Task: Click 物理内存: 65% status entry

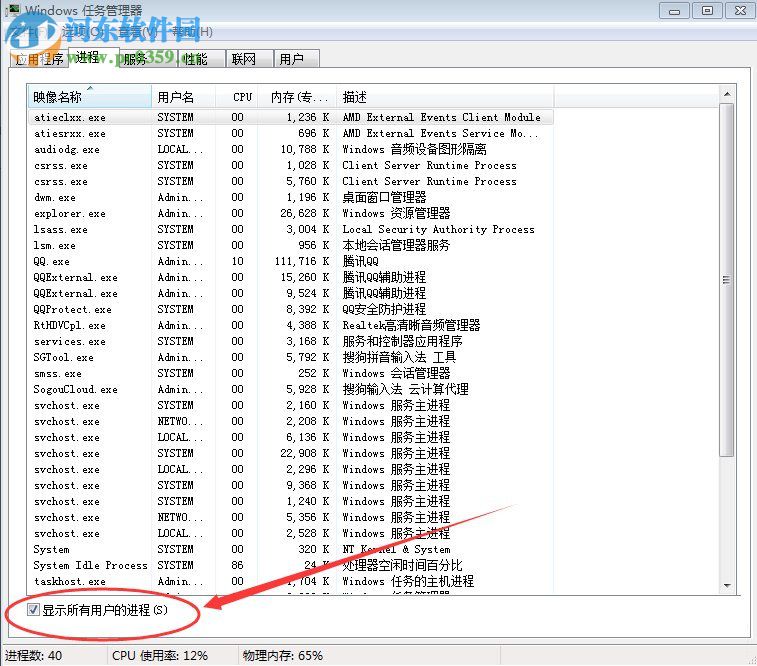Action: tap(282, 655)
